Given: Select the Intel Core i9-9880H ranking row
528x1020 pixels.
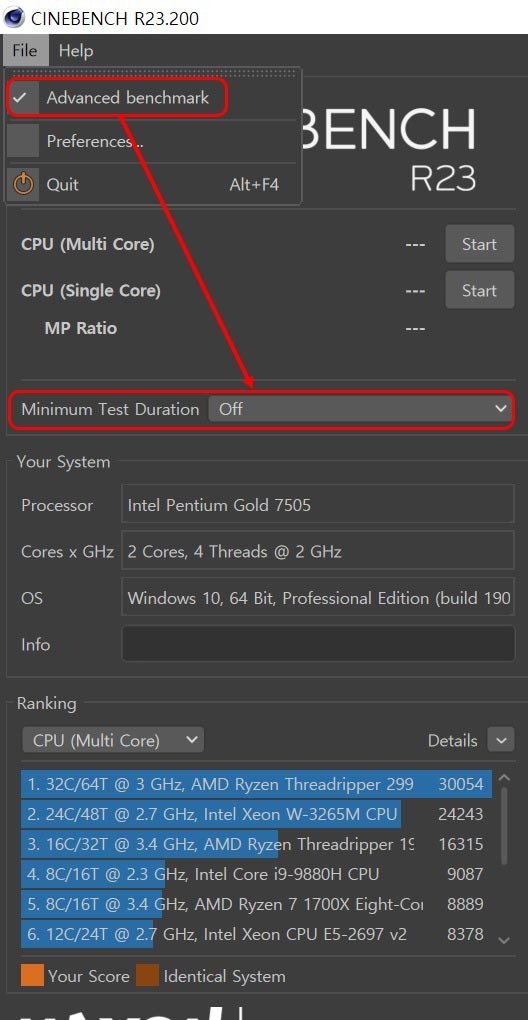Looking at the screenshot, I should coord(256,874).
